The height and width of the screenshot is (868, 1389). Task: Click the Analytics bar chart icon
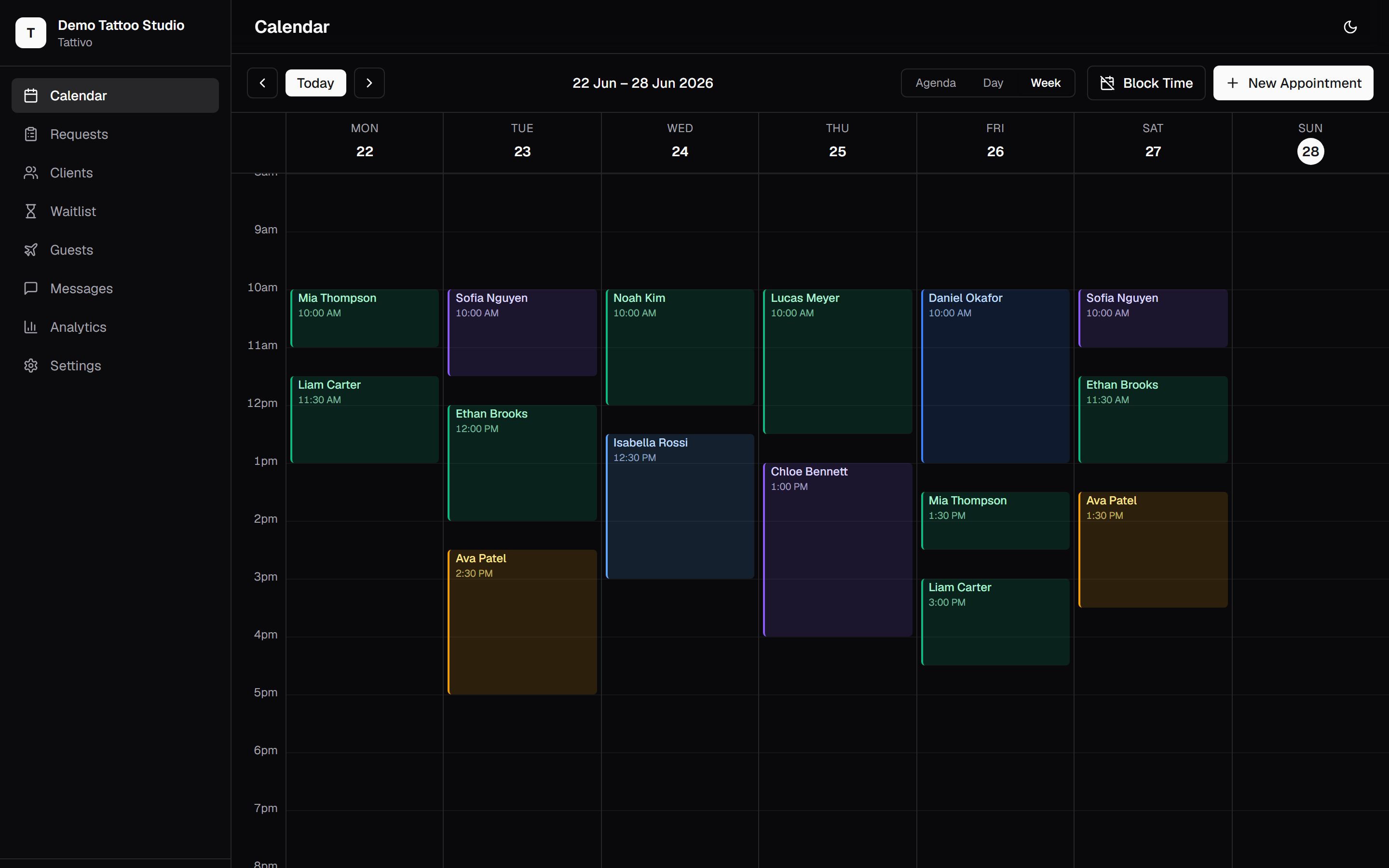point(31,326)
